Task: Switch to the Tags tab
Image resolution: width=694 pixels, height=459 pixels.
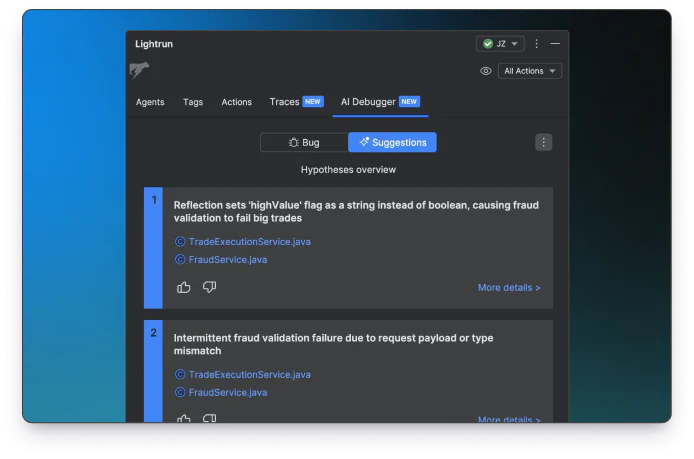Action: pyautogui.click(x=193, y=102)
